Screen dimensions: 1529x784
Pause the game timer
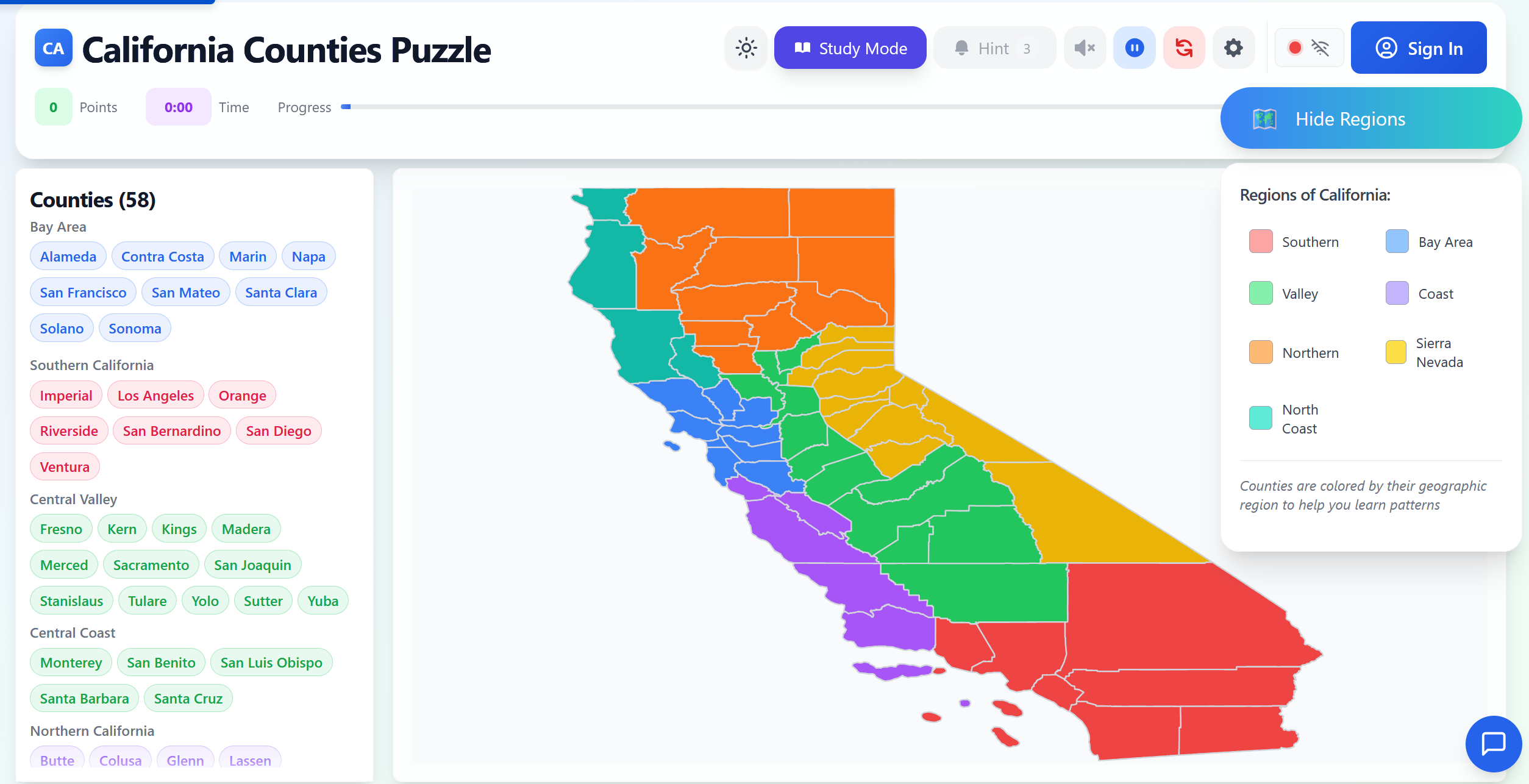[1134, 48]
